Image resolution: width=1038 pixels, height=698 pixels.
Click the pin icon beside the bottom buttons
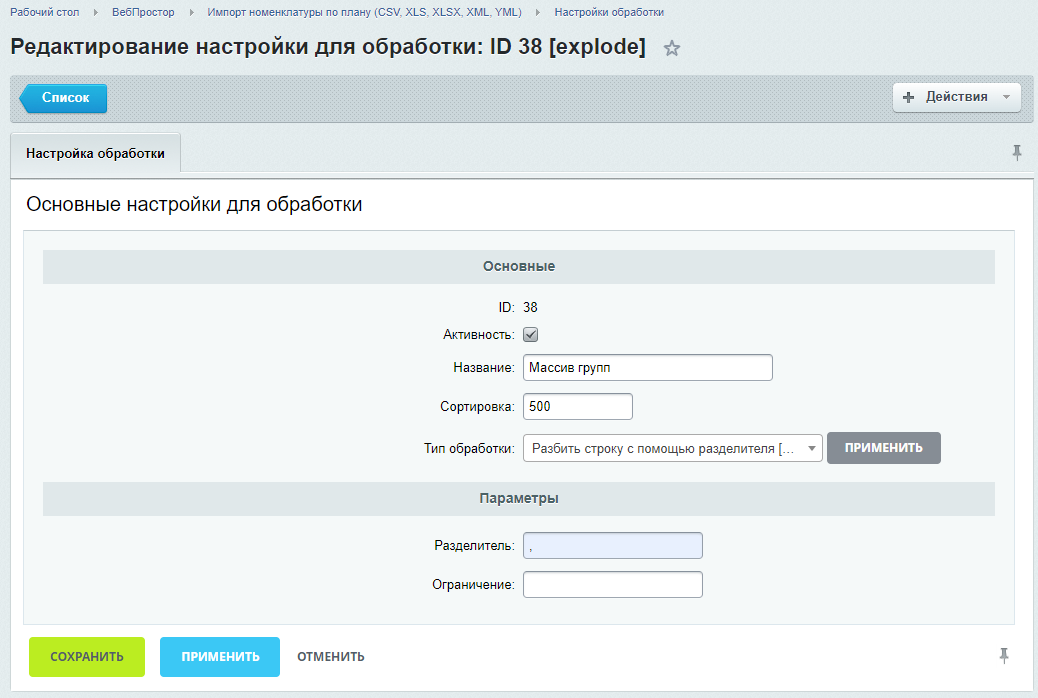(x=1004, y=656)
